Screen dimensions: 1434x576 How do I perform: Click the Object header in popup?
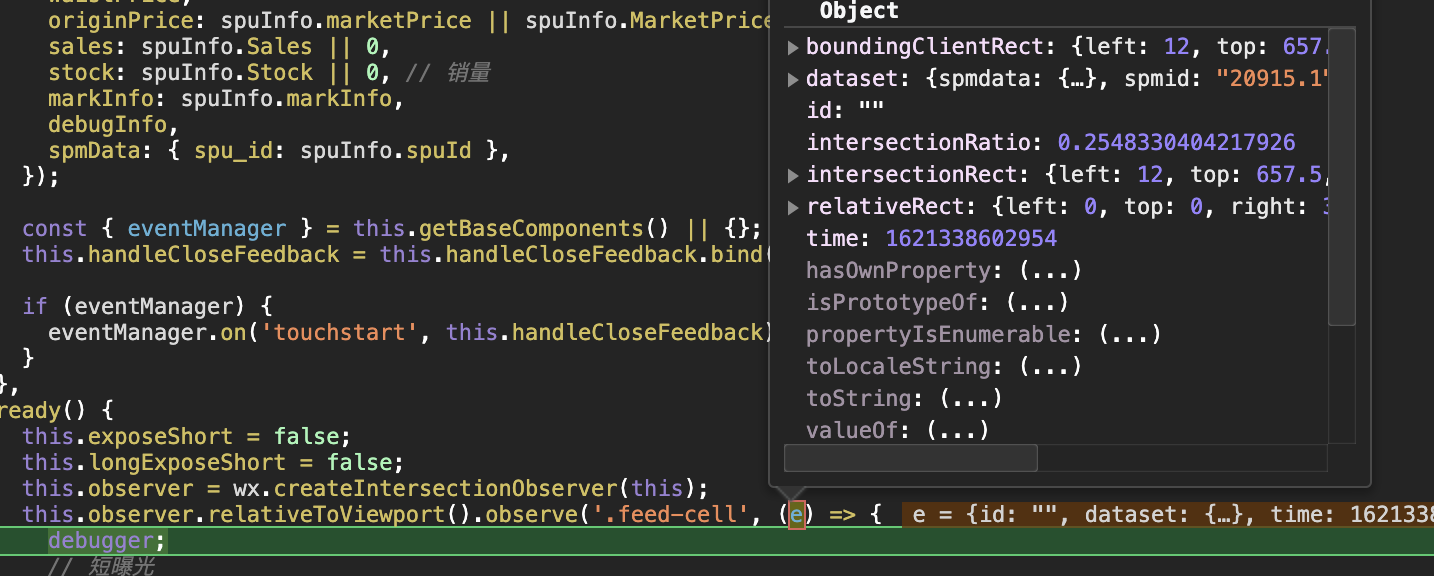[859, 11]
